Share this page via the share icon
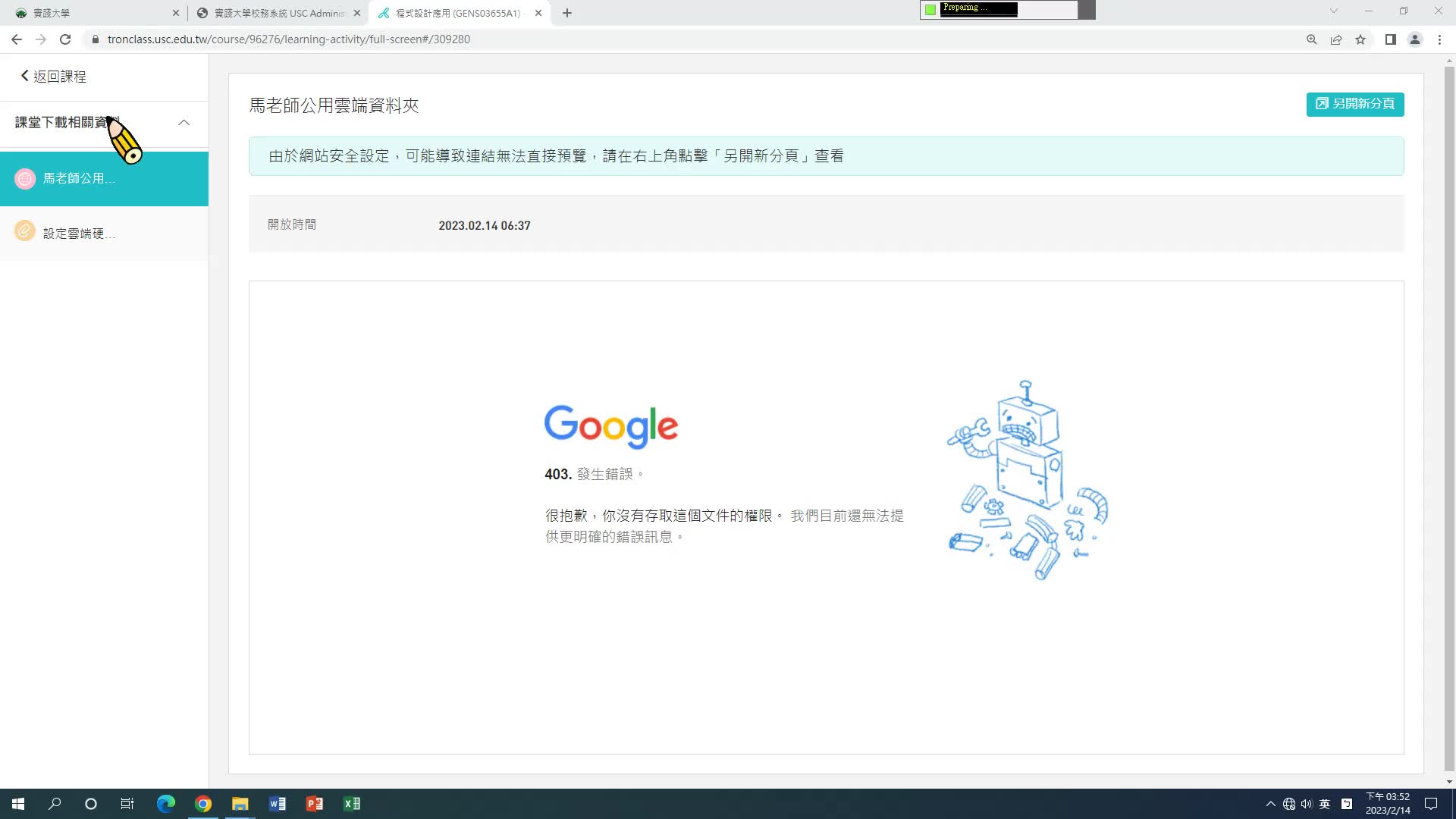Screen dimensions: 1456x819 coord(1336,39)
